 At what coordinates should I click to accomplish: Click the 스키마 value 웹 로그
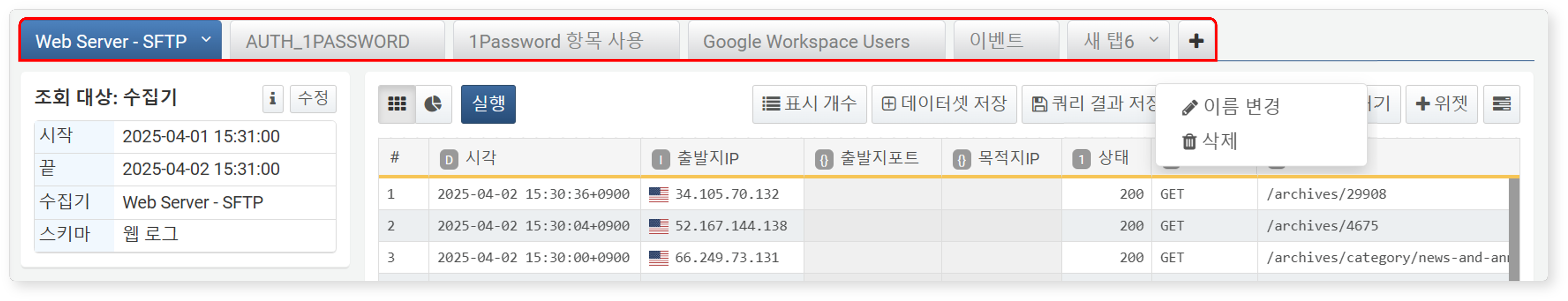tap(150, 234)
